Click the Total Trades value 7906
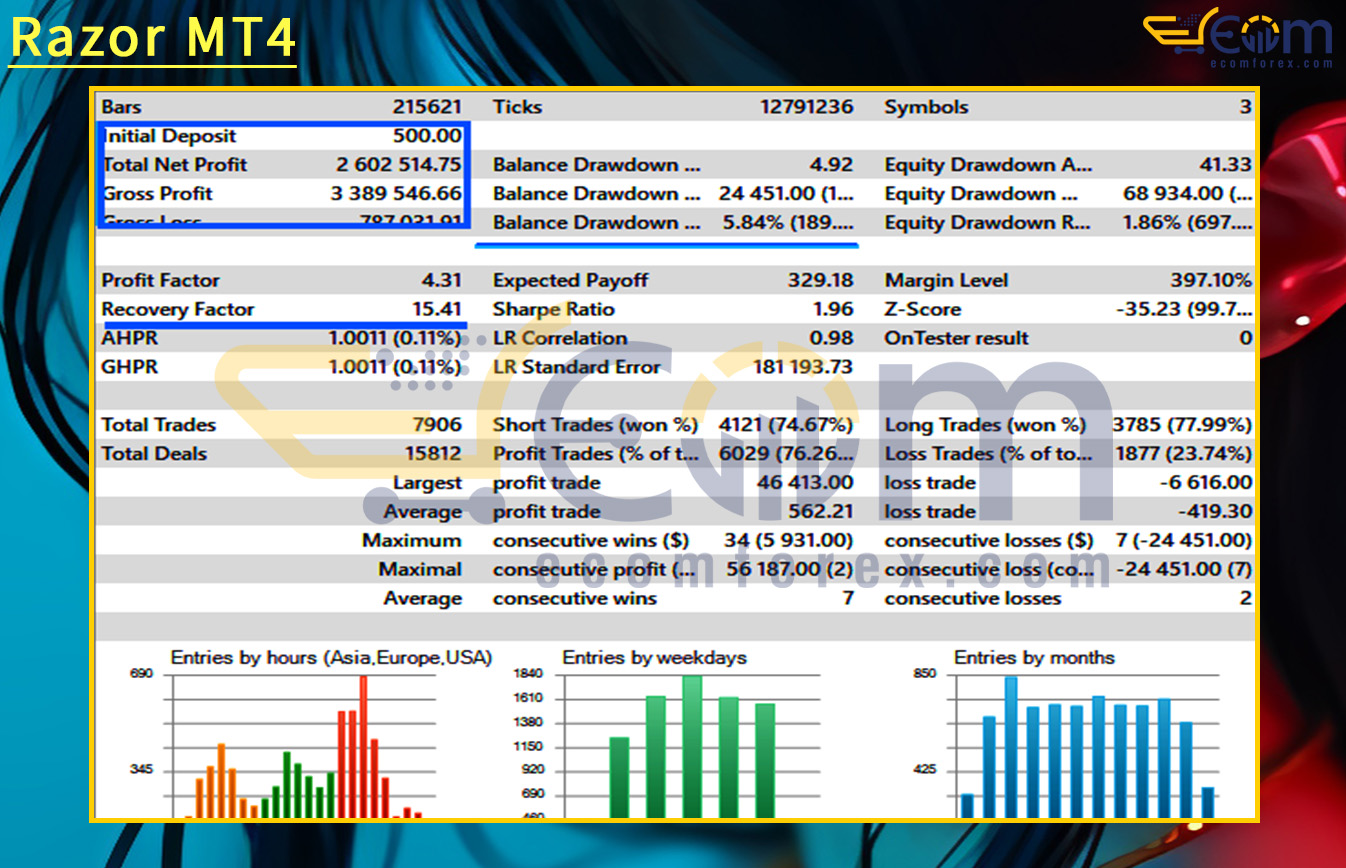This screenshot has height=868, width=1346. tap(438, 426)
